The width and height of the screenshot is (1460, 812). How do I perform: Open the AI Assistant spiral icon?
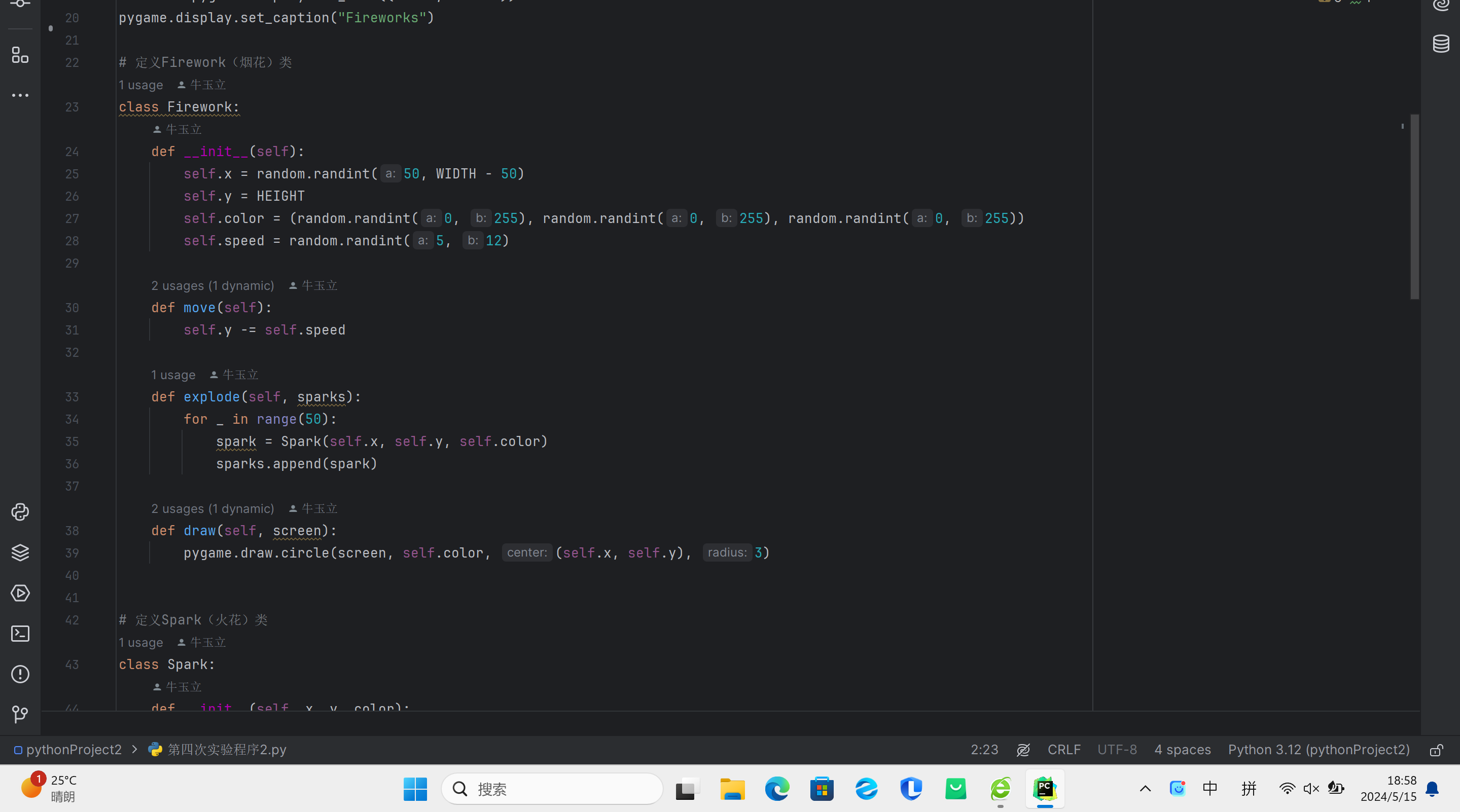coord(1441,5)
